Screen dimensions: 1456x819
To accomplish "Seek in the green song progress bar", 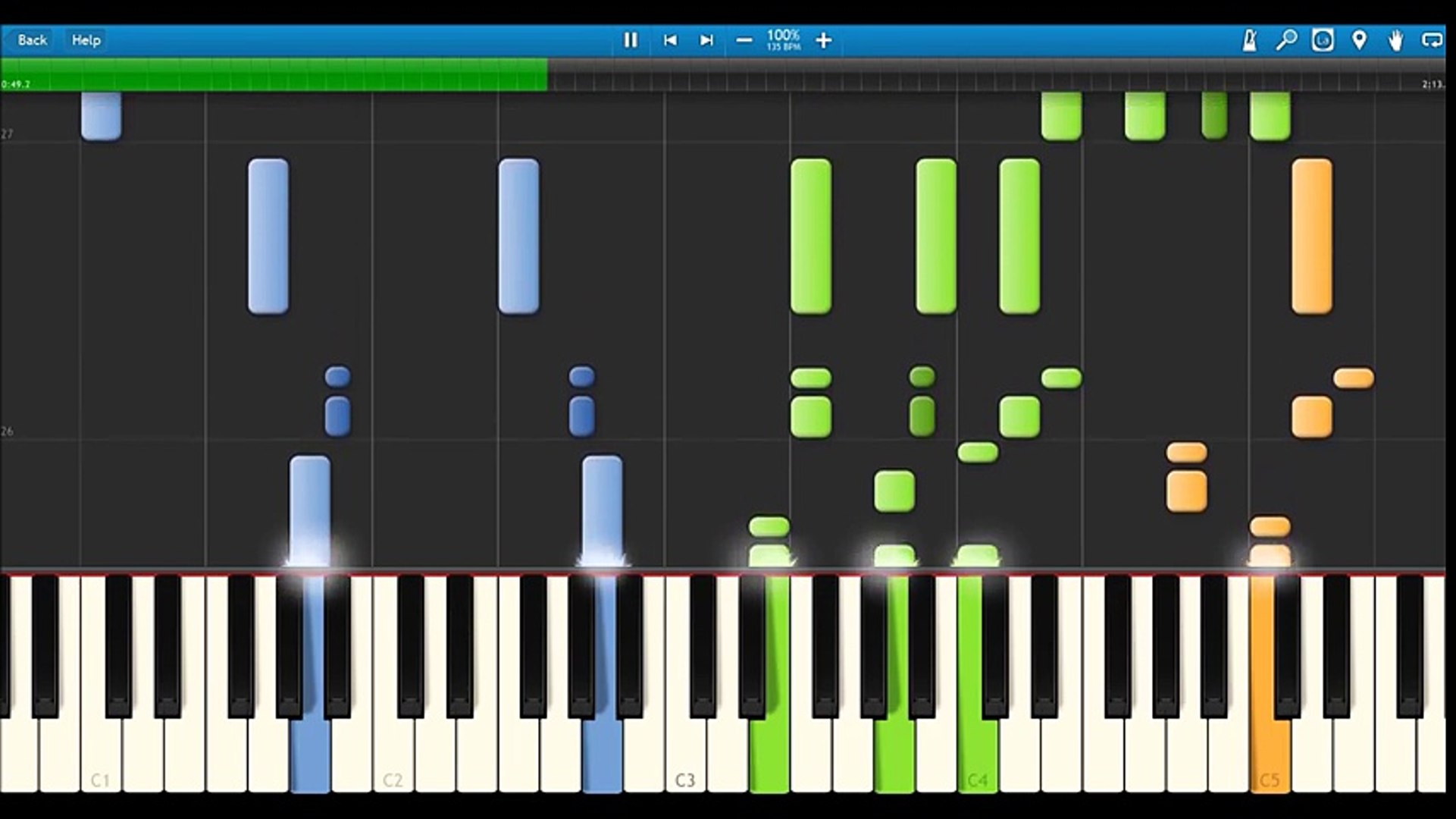I will [x=273, y=75].
